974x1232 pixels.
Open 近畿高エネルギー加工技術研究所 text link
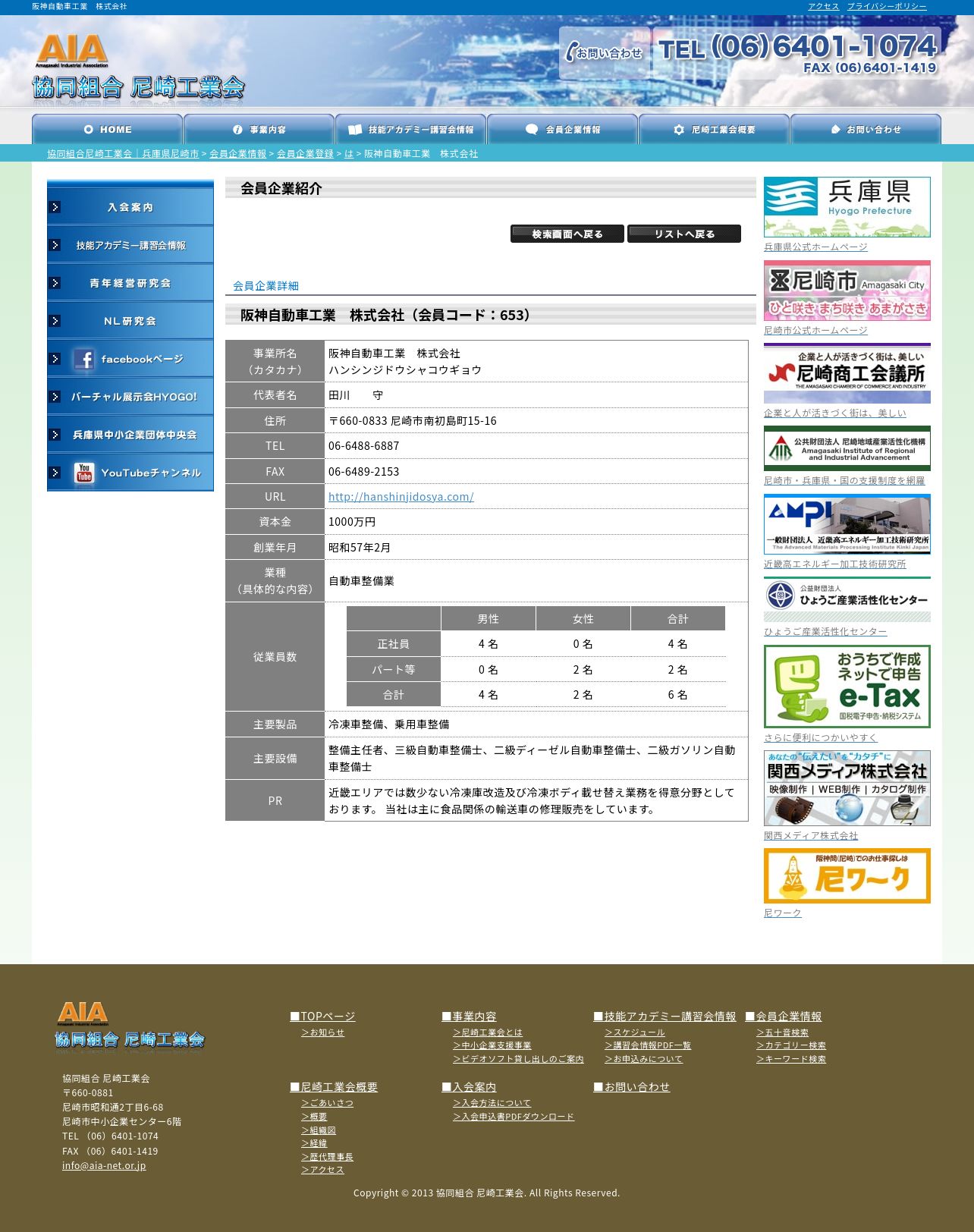(x=835, y=564)
